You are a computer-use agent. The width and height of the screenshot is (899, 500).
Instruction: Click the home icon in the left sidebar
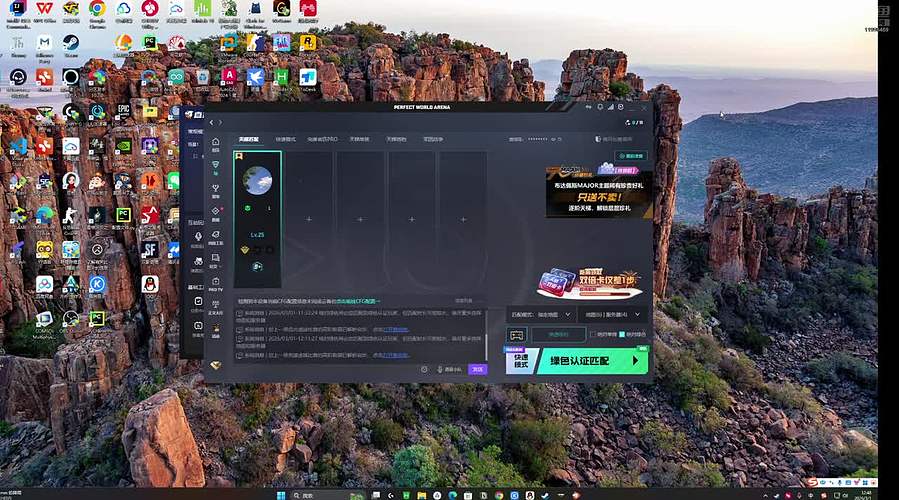click(215, 141)
